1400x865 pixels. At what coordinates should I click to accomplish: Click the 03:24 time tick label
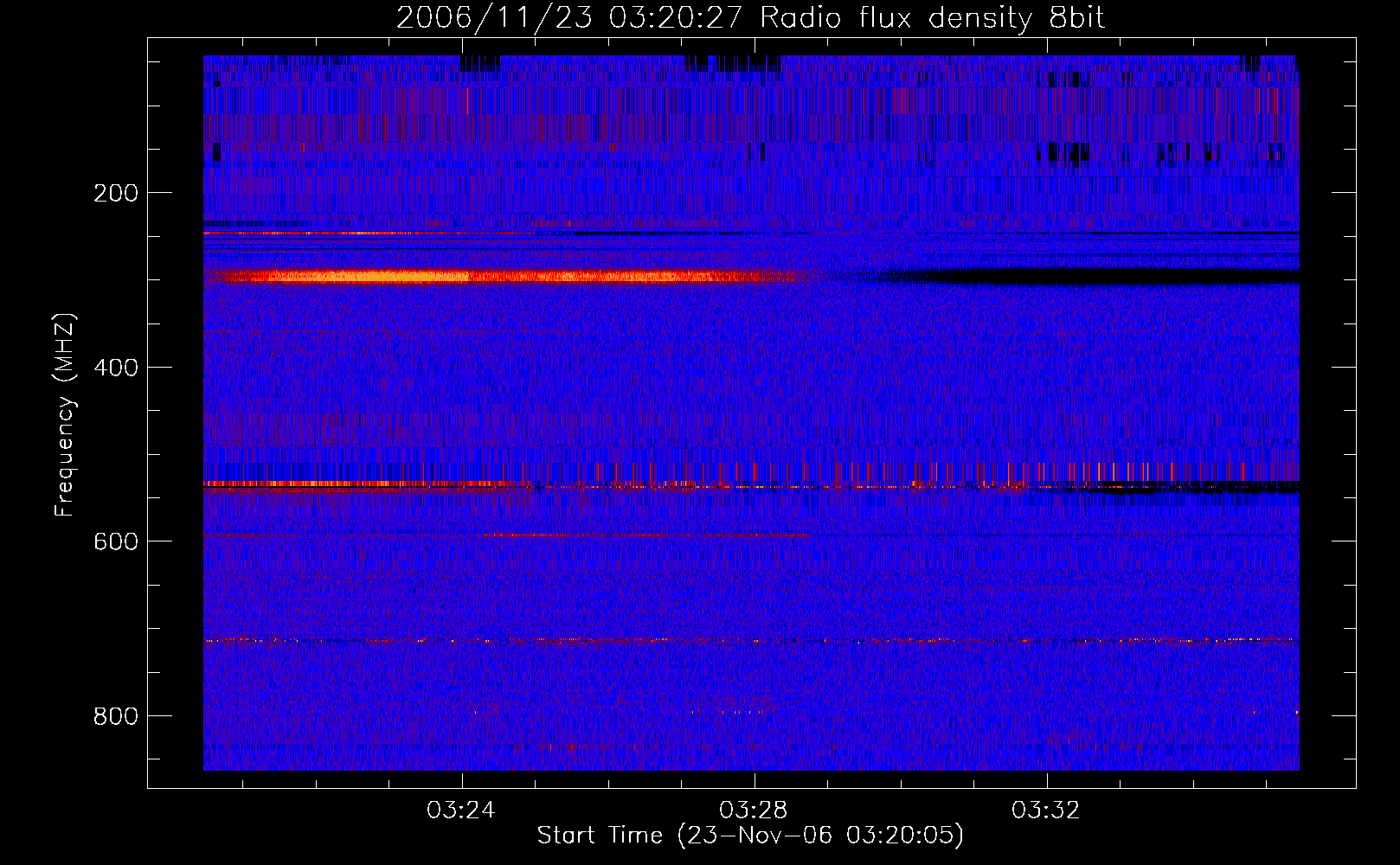(x=461, y=810)
